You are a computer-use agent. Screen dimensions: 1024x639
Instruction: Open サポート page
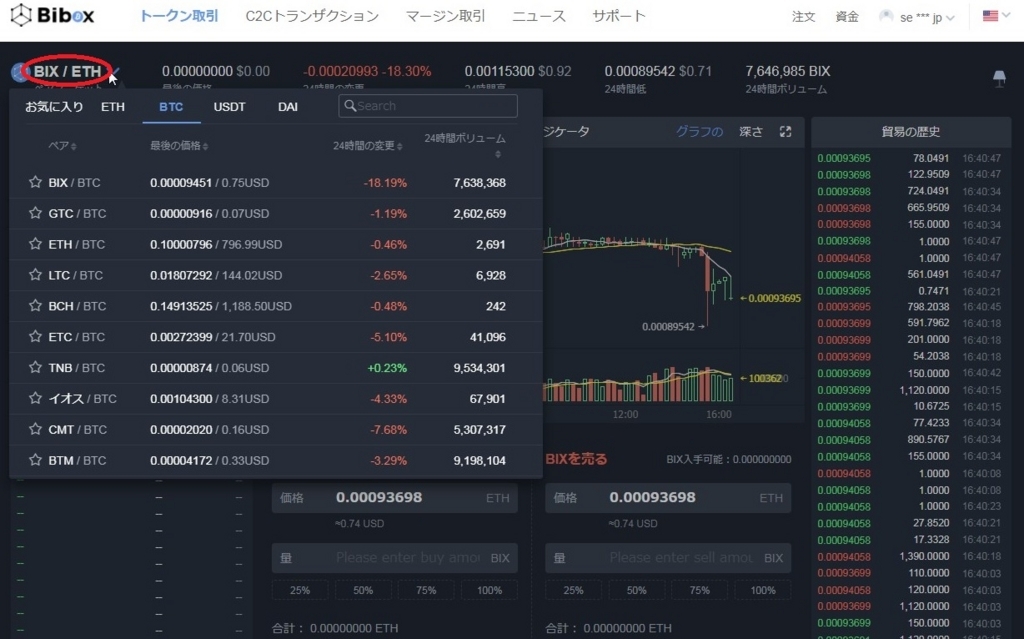[619, 16]
